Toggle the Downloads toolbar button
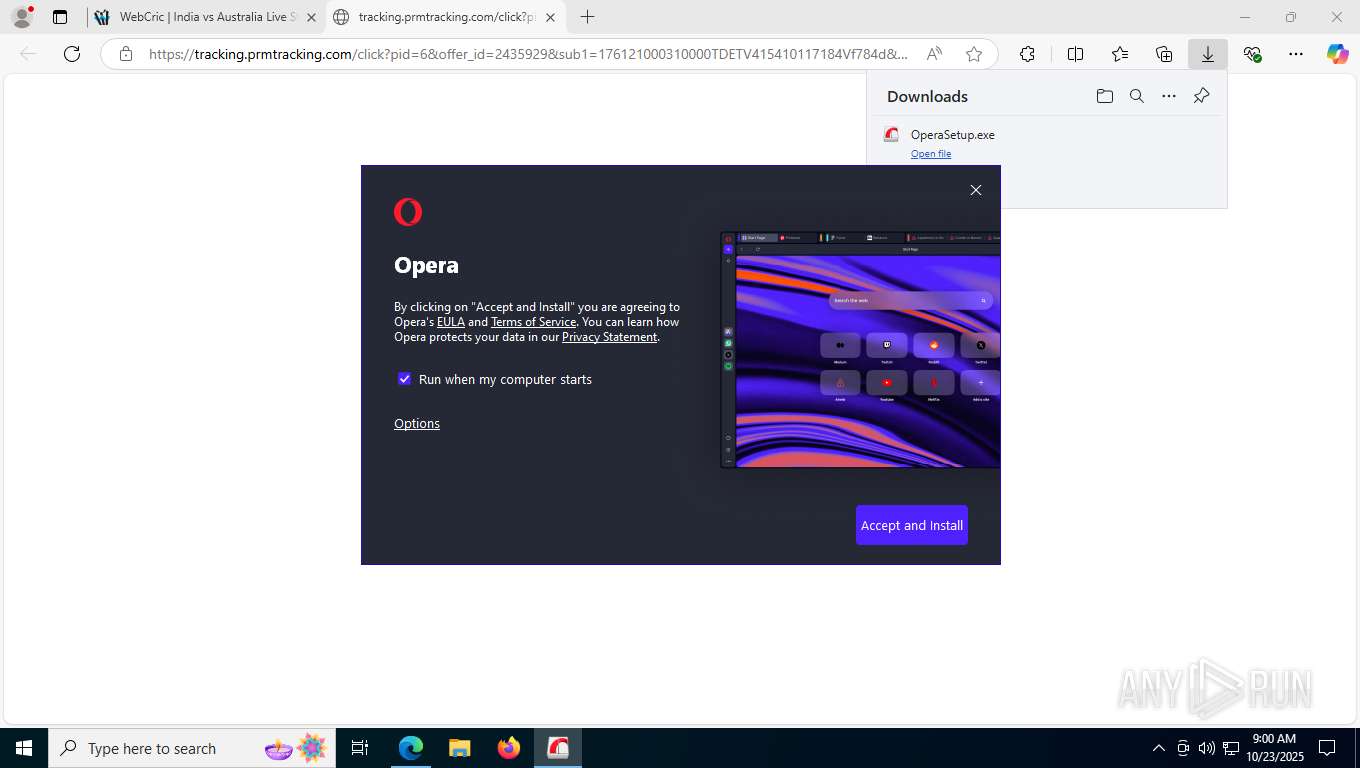The image size is (1360, 768). pos(1208,54)
